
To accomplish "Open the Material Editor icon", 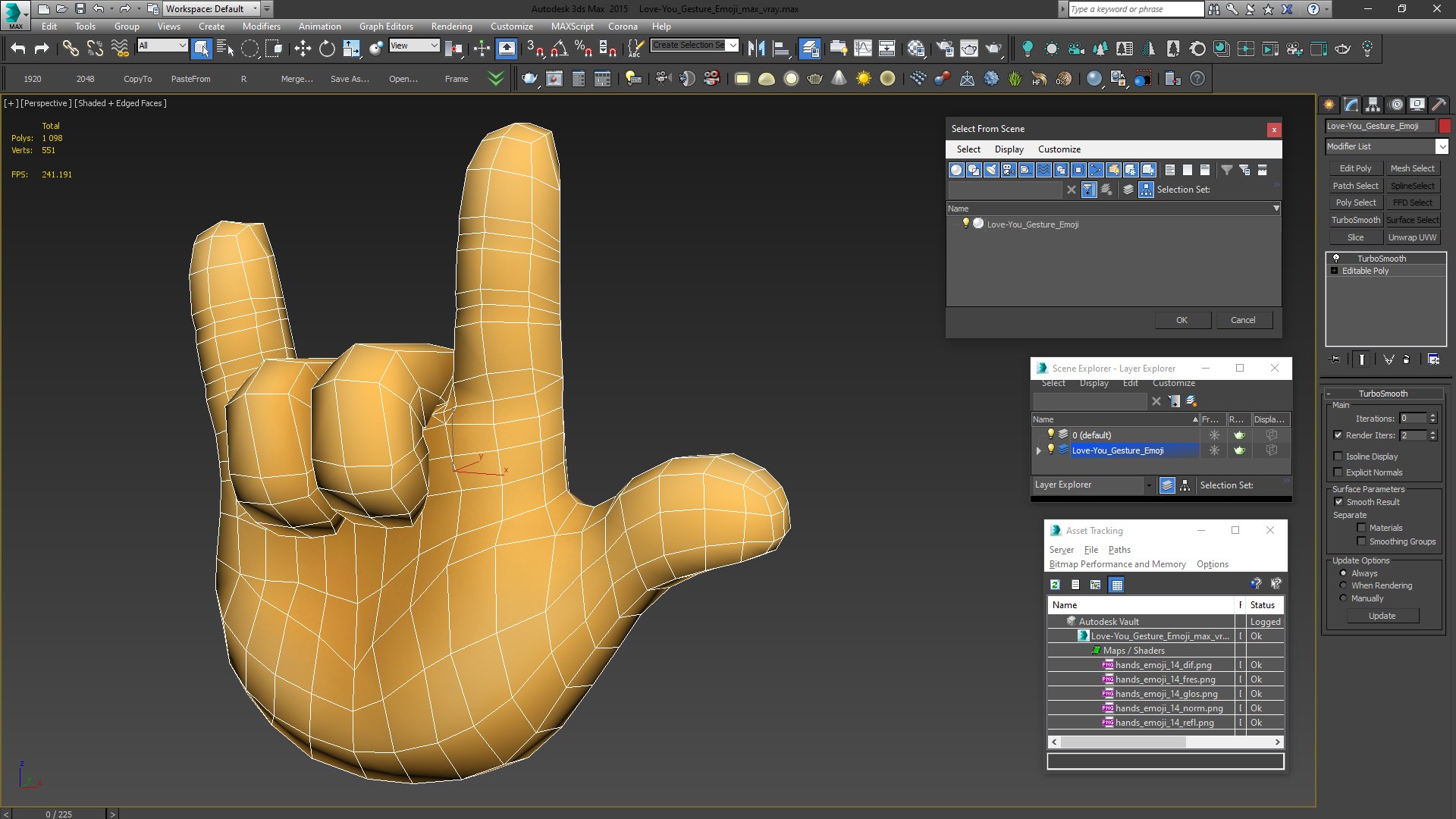I will [x=916, y=49].
